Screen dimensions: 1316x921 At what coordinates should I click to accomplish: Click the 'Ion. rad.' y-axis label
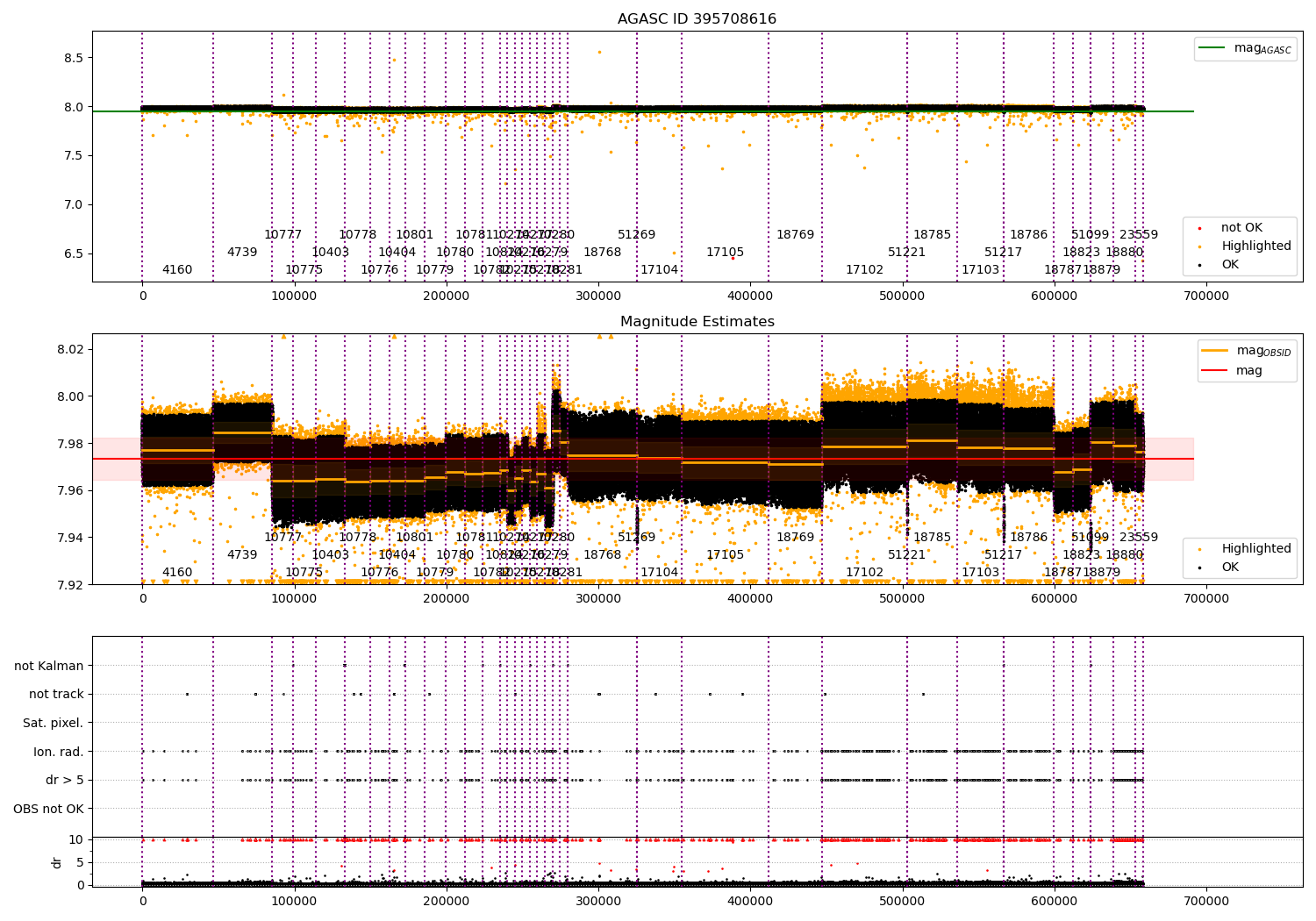pyautogui.click(x=58, y=752)
